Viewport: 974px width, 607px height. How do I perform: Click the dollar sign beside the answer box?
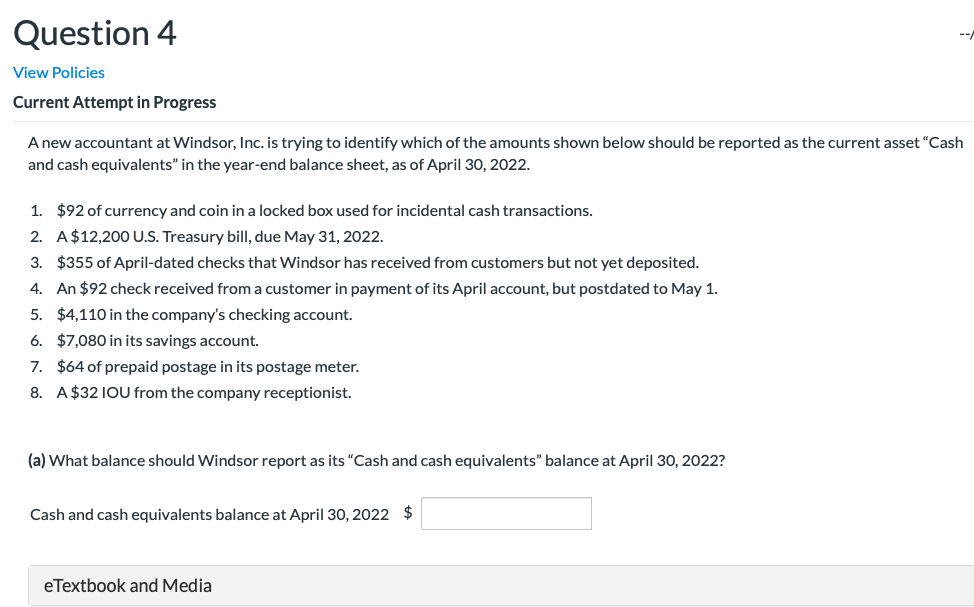(407, 513)
